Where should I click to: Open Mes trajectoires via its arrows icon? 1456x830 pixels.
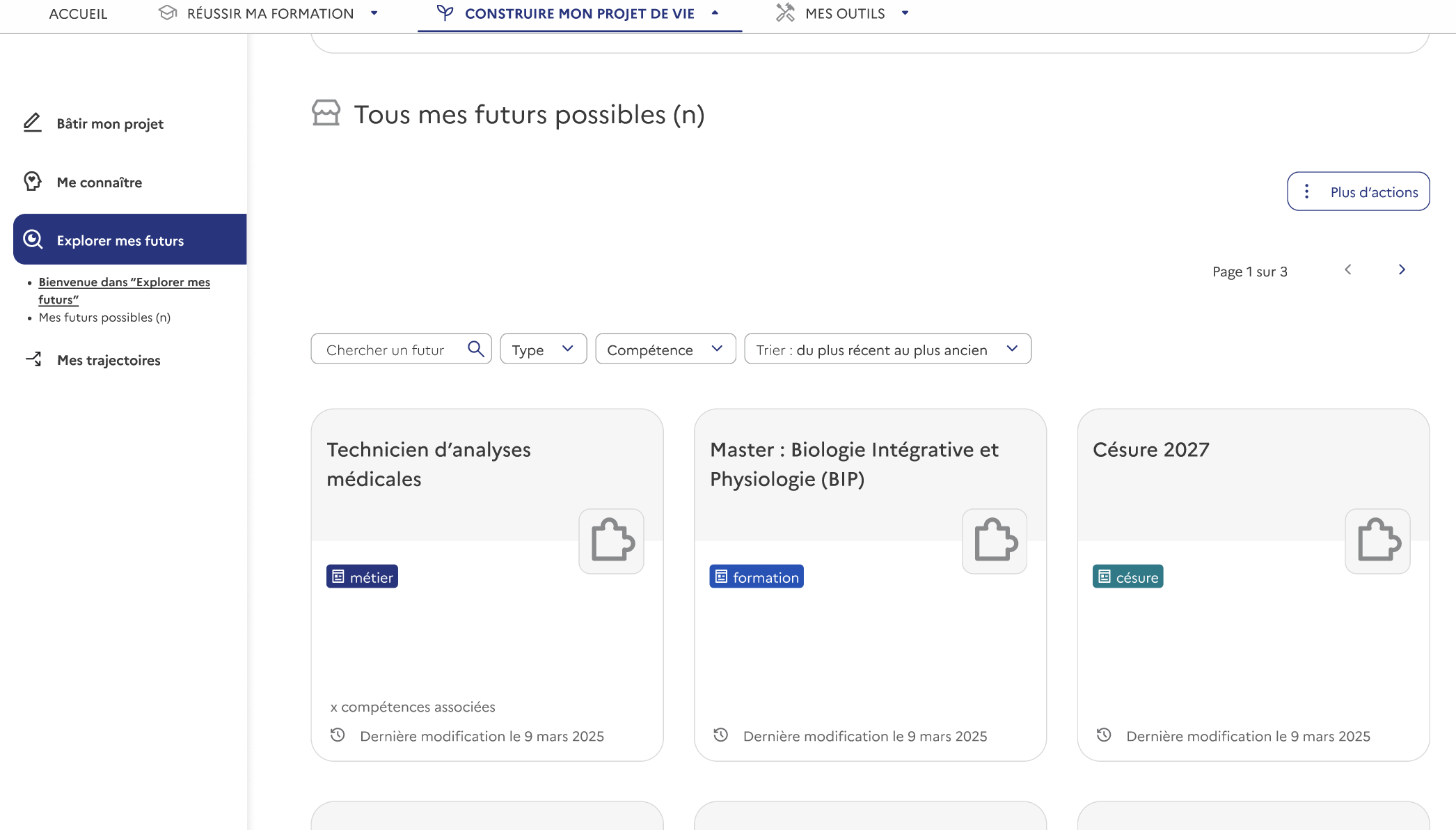point(33,359)
